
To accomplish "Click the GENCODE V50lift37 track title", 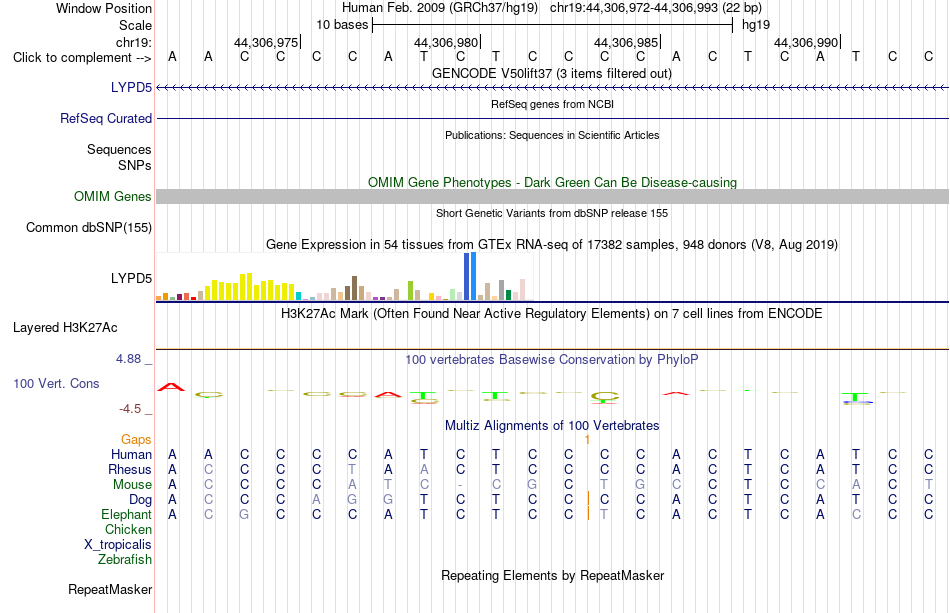I will click(x=552, y=73).
